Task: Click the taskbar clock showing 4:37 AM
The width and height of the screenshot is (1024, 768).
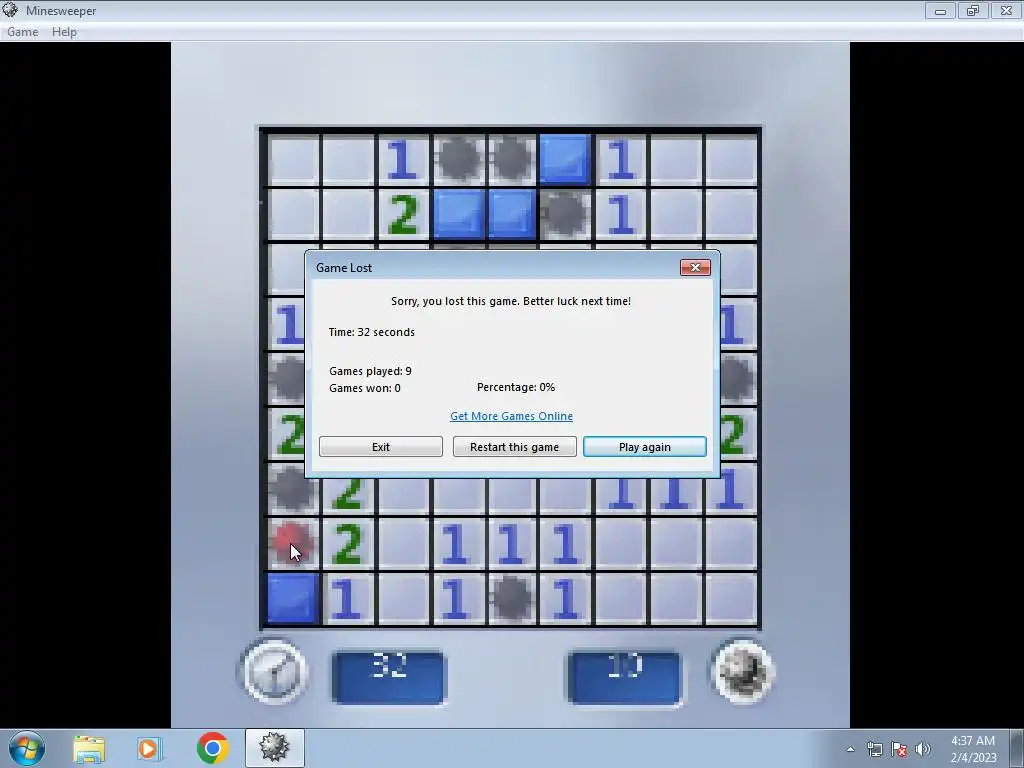Action: click(x=973, y=749)
